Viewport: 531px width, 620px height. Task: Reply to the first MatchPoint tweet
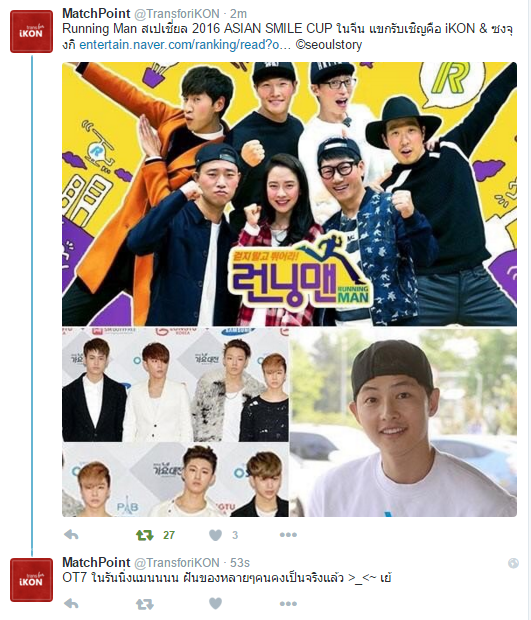[71, 535]
